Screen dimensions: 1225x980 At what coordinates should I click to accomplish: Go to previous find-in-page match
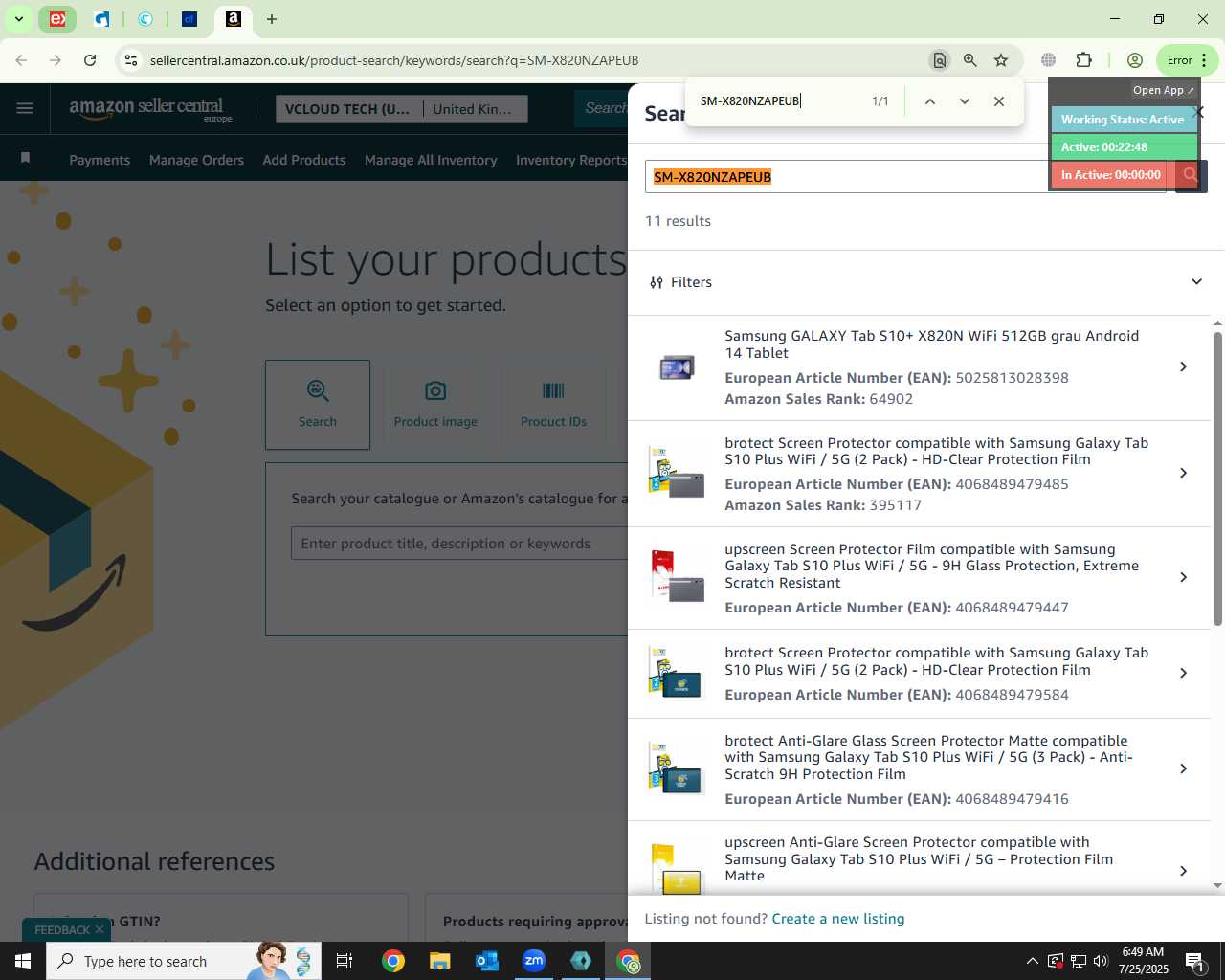tap(929, 101)
